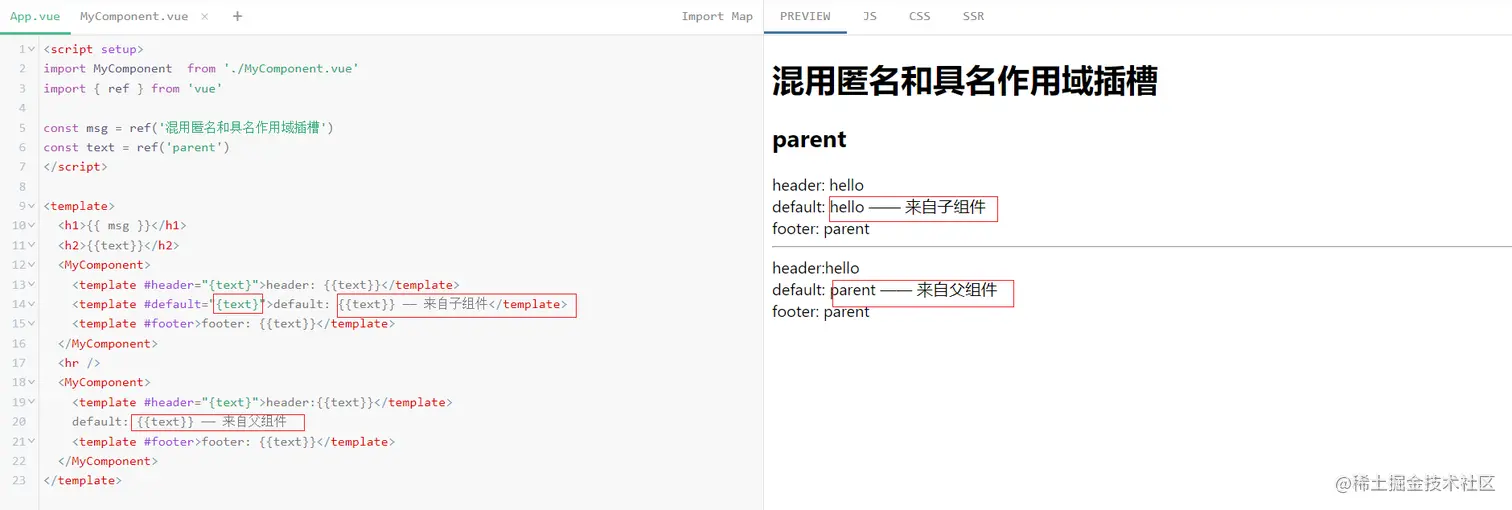Click the "import { ref } from 'vue'" line
This screenshot has height=510, width=1512.
(x=132, y=88)
